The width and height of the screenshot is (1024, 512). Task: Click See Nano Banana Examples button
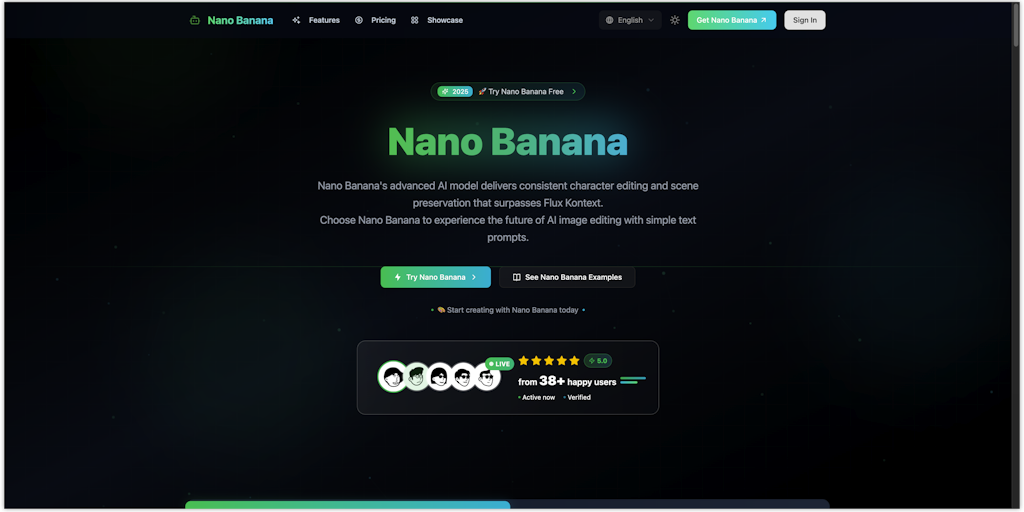(x=567, y=277)
